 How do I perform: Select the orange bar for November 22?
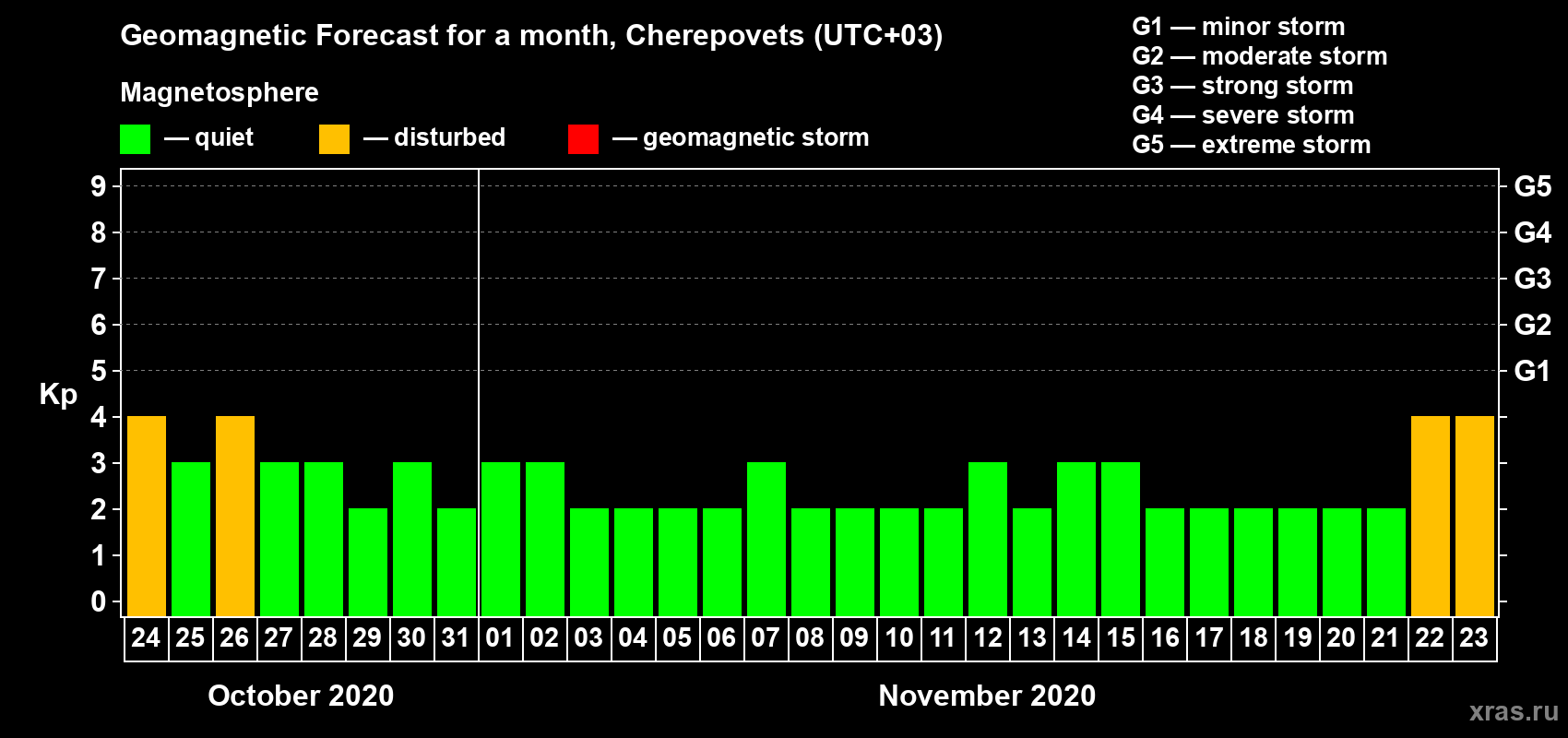1431,517
